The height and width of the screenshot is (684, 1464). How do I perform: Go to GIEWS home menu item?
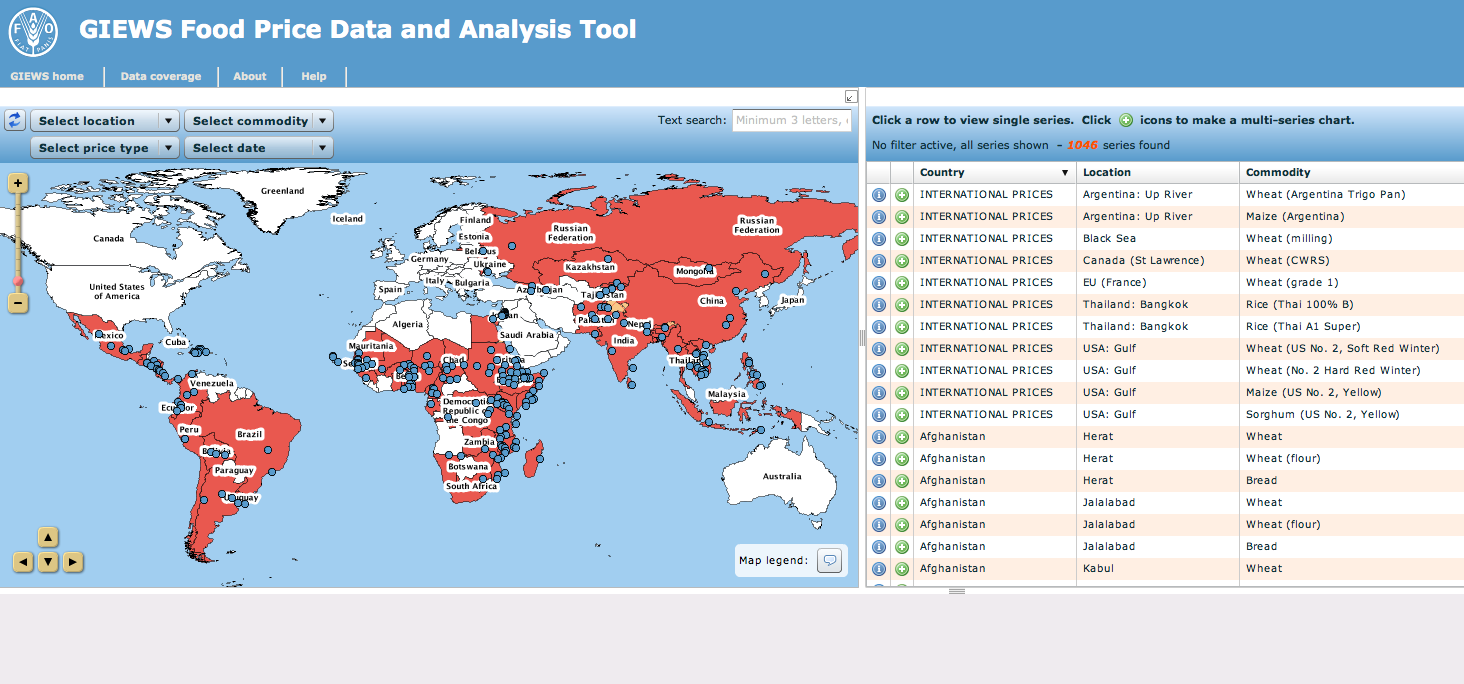click(47, 76)
